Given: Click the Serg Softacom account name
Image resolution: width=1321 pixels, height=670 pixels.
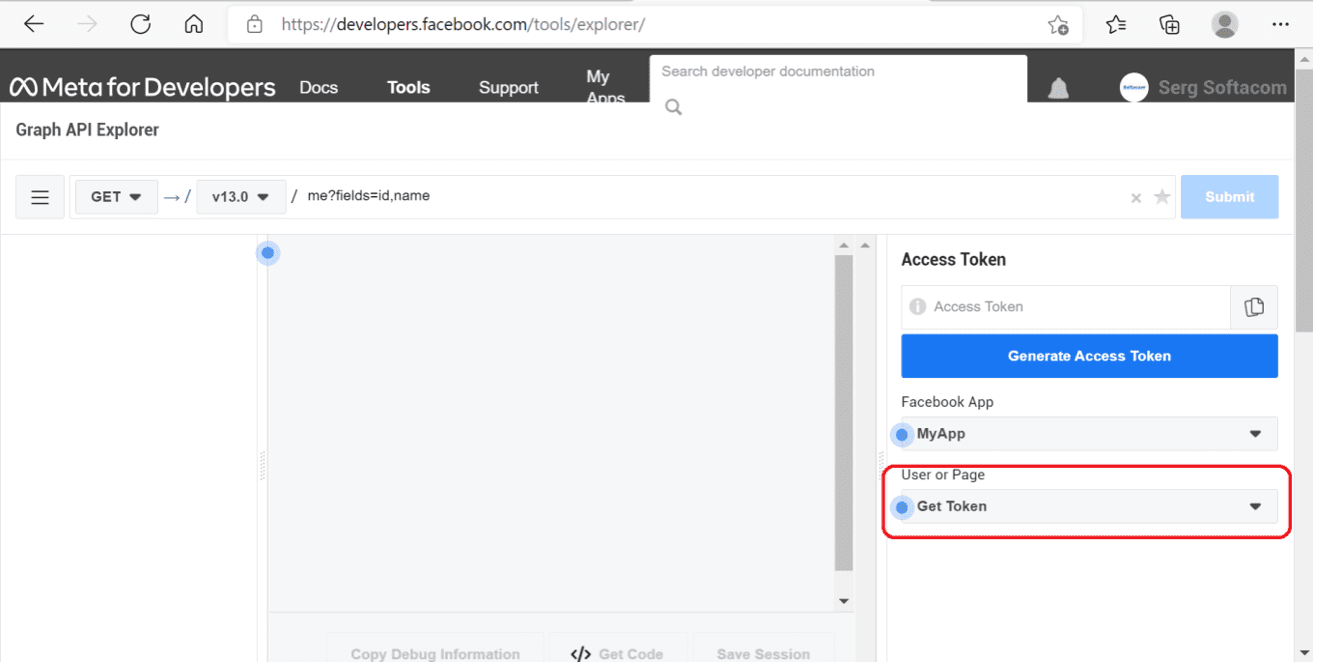Looking at the screenshot, I should point(1222,88).
